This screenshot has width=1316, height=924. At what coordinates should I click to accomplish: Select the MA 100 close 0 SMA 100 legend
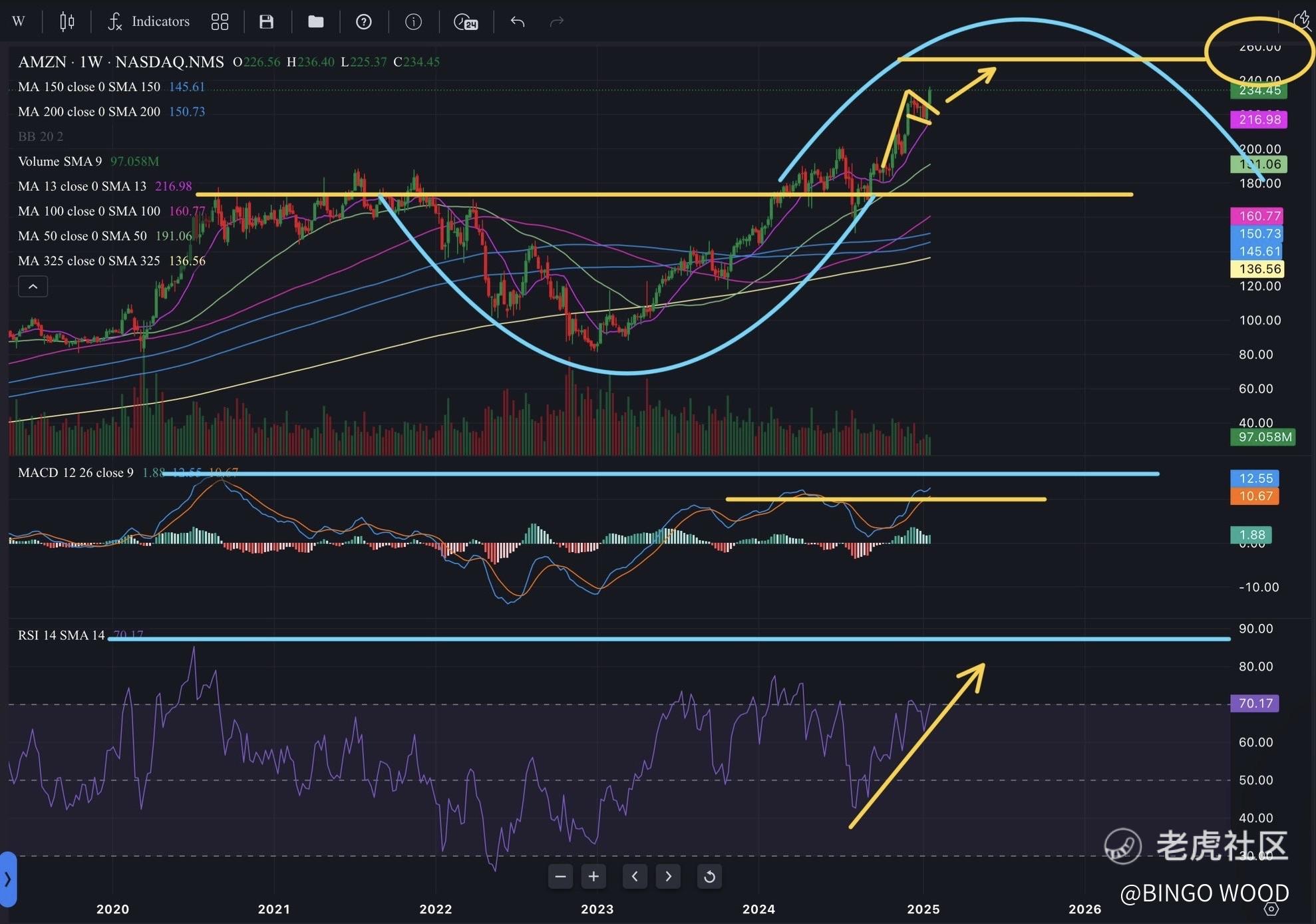tap(89, 211)
